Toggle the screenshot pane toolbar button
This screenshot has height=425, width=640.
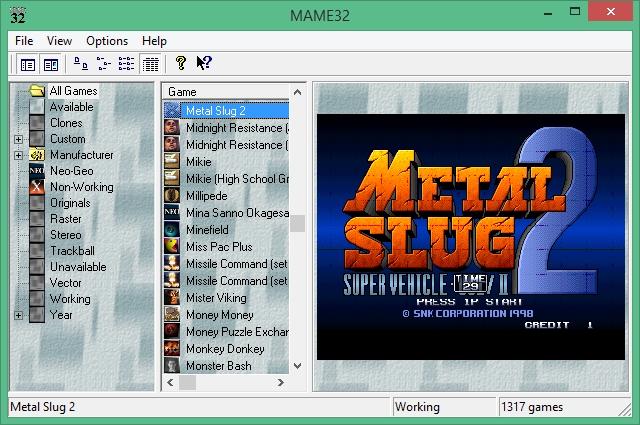click(x=51, y=65)
